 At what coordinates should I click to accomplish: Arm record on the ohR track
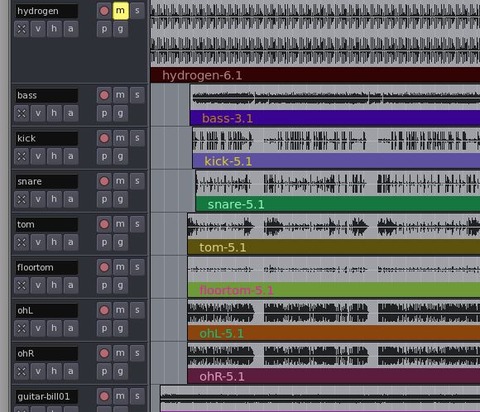click(x=104, y=353)
